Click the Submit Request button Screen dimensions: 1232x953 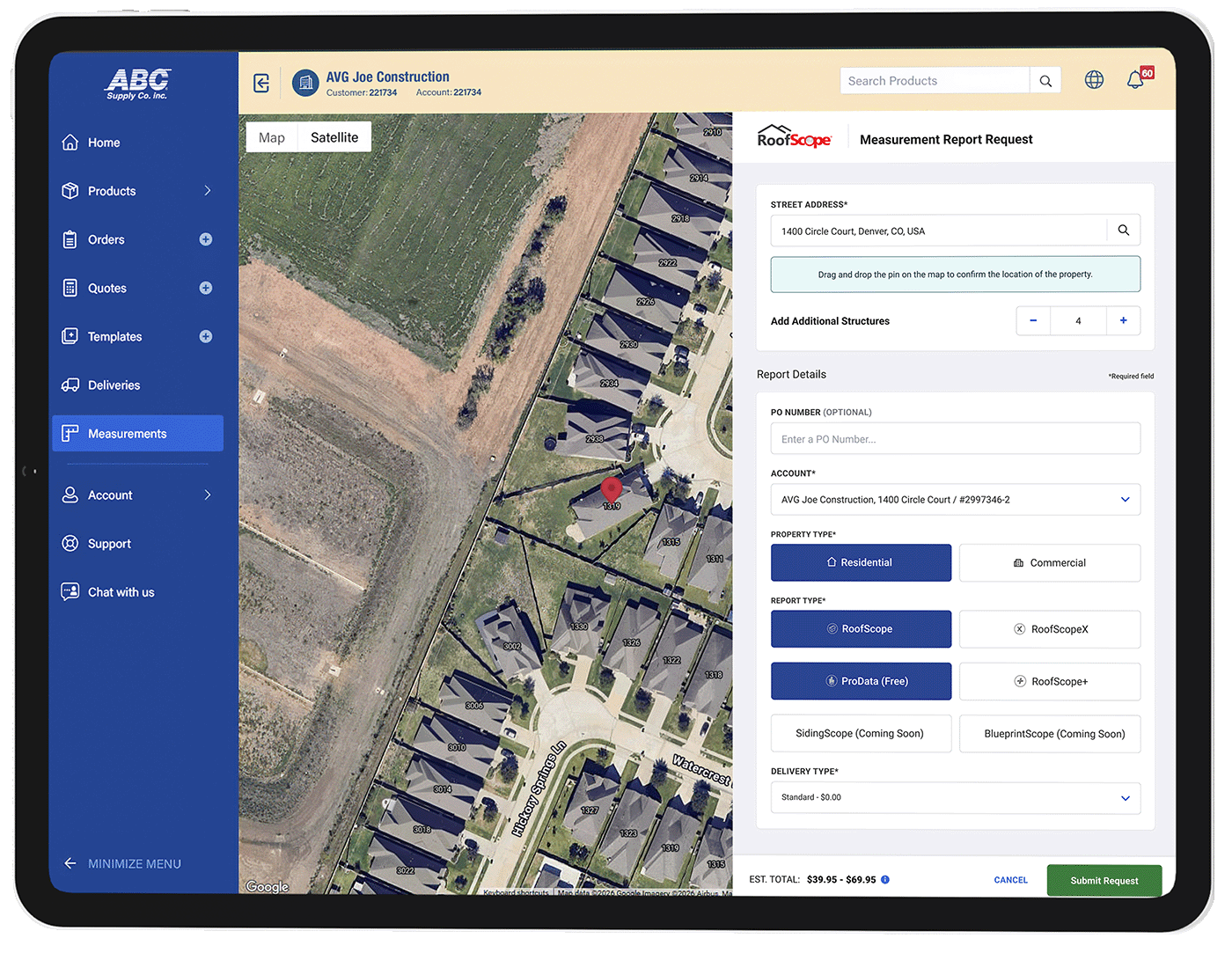click(1104, 881)
